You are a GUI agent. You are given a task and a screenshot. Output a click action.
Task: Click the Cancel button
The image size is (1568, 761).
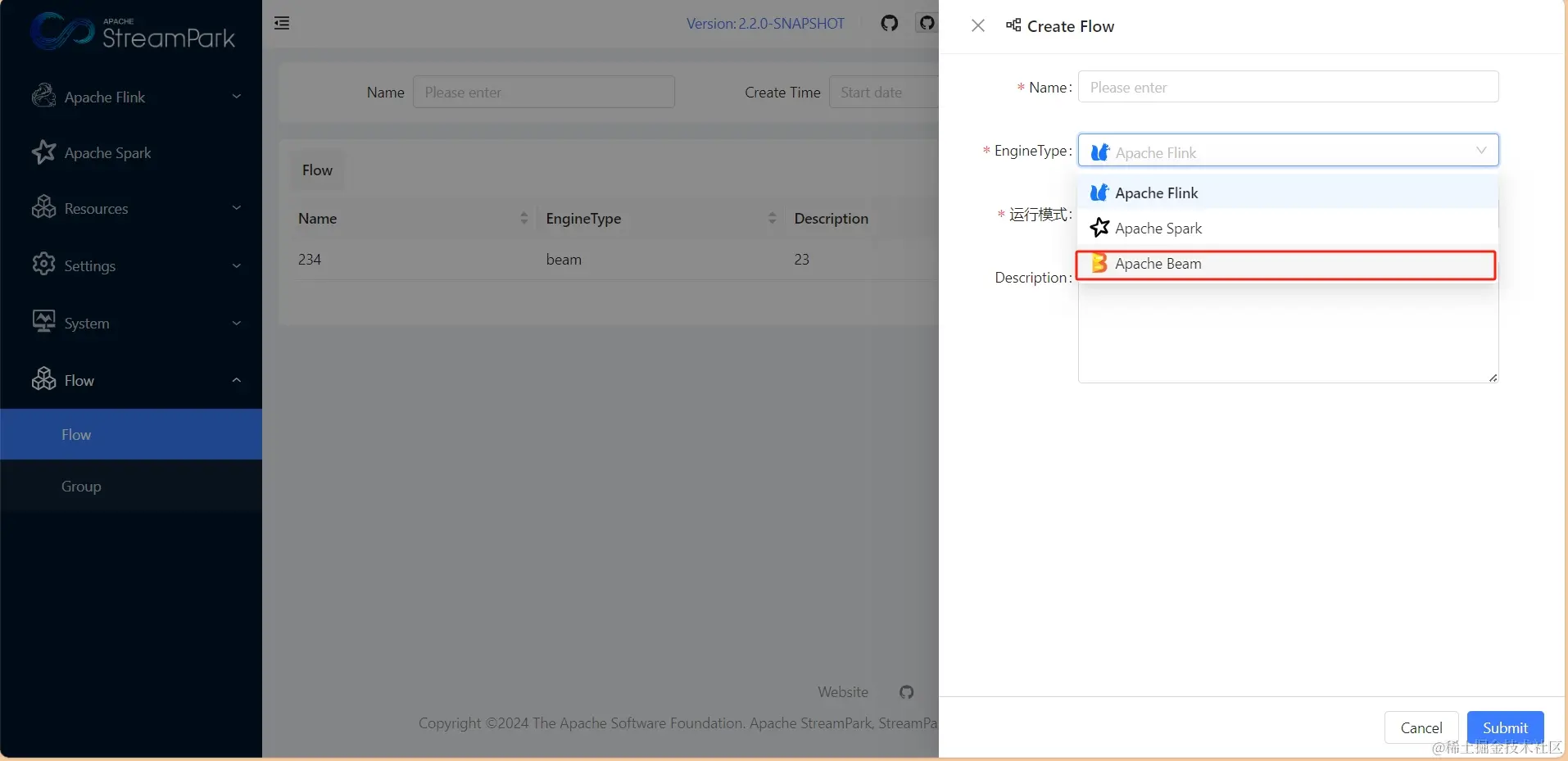point(1421,727)
